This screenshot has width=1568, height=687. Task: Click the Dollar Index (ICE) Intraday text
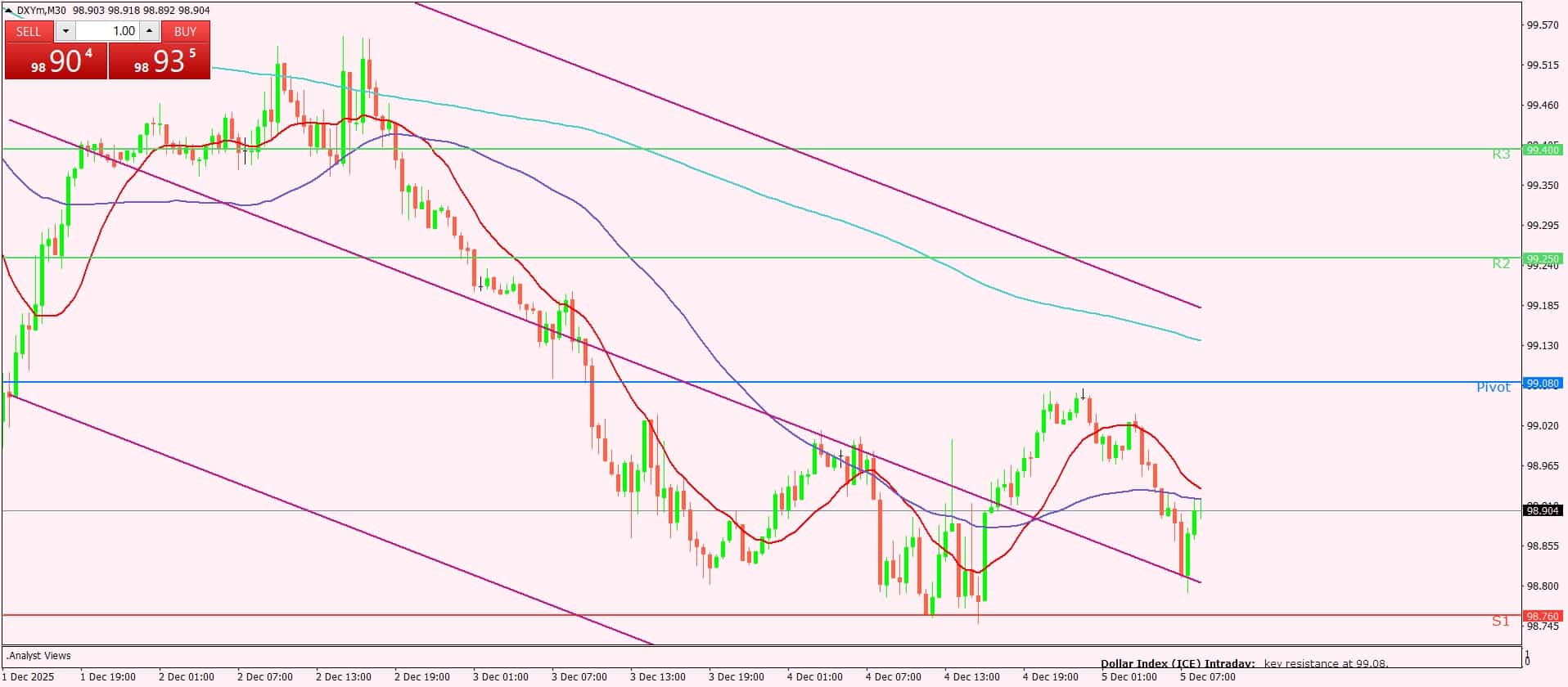tap(1177, 663)
